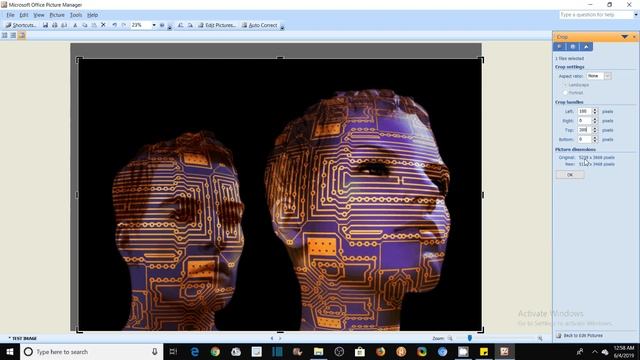Click the zoom slider thumb
The height and width of the screenshot is (360, 640).
pyautogui.click(x=470, y=338)
